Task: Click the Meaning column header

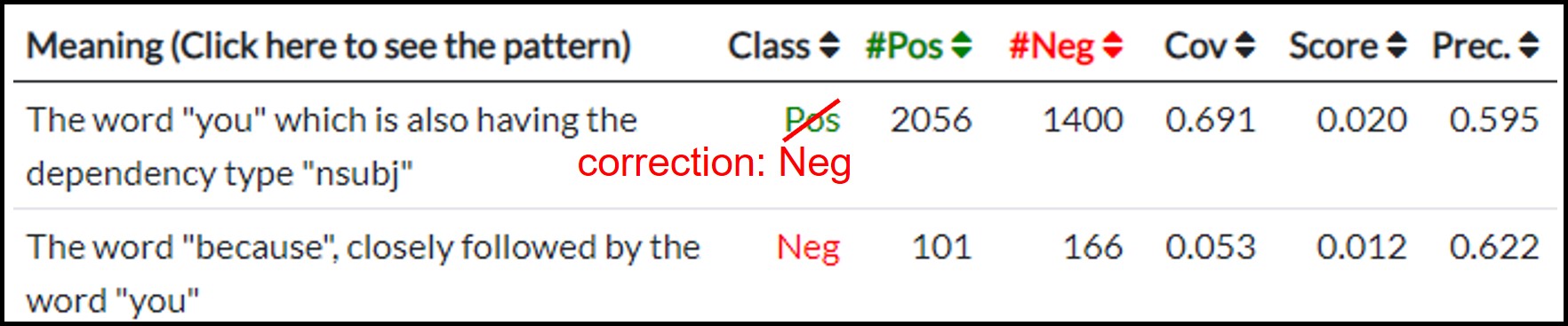Action: click(328, 46)
